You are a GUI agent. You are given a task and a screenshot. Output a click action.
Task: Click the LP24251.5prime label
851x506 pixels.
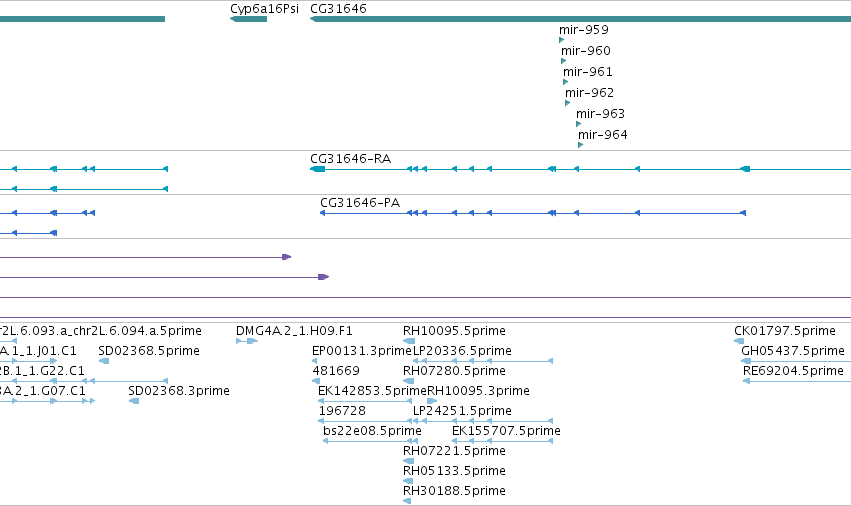(462, 411)
